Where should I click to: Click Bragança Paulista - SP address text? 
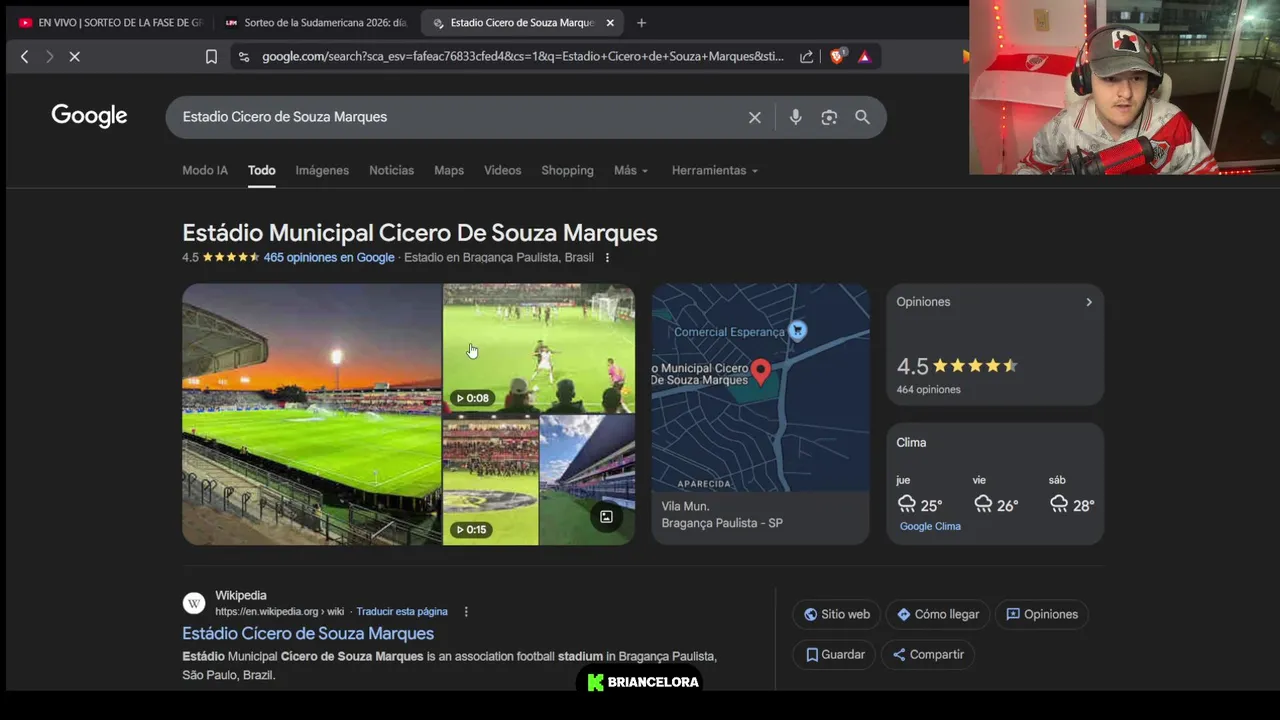click(722, 523)
